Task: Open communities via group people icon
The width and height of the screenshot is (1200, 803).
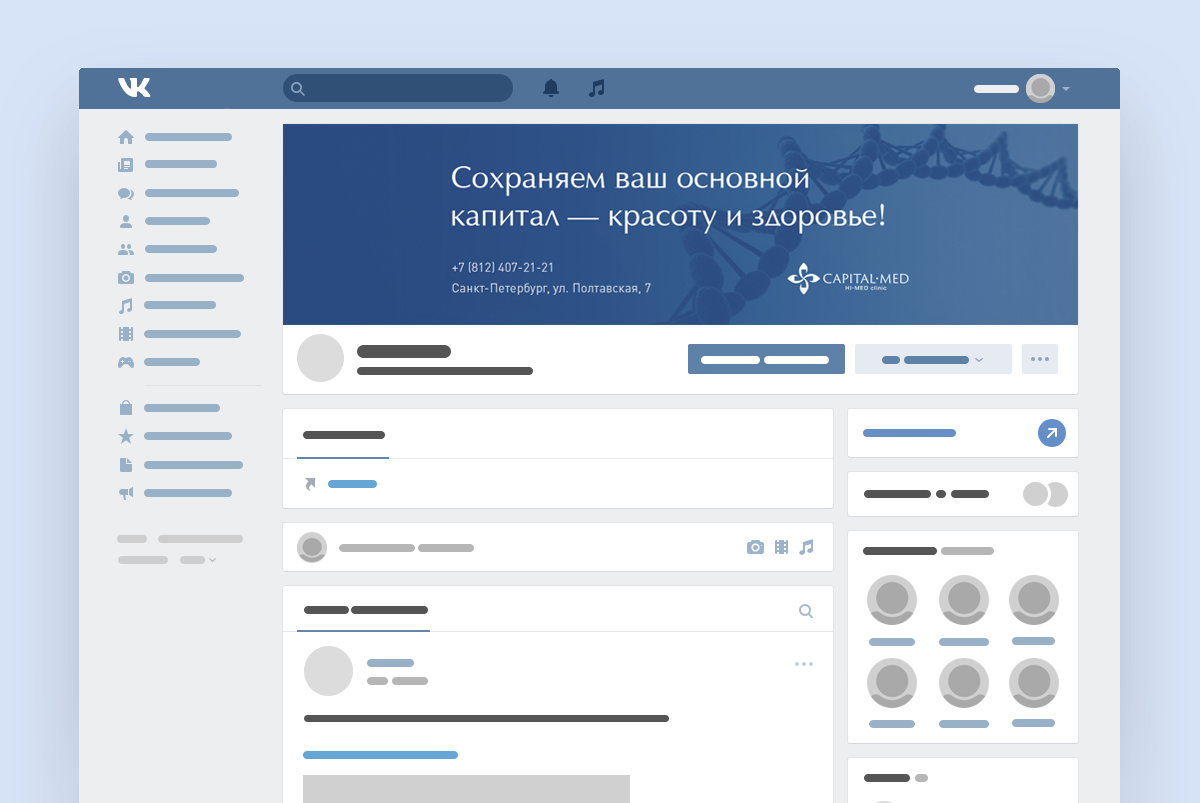Action: (x=126, y=249)
